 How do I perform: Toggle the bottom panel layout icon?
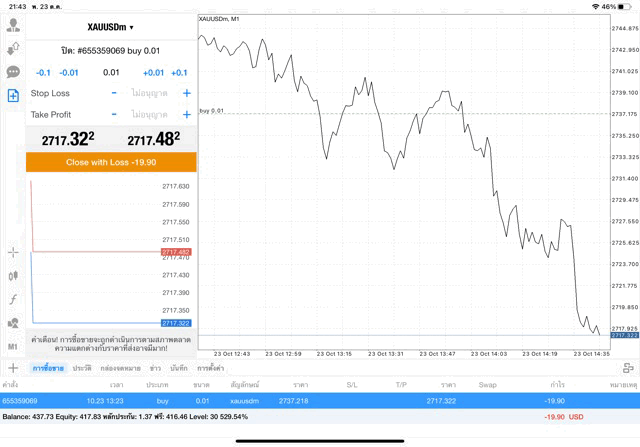coord(627,368)
